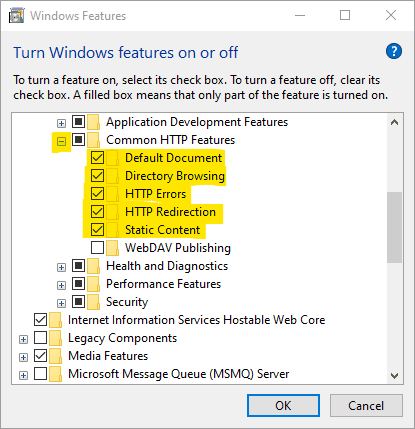
Task: Close the Windows Features window
Action: tap(391, 15)
